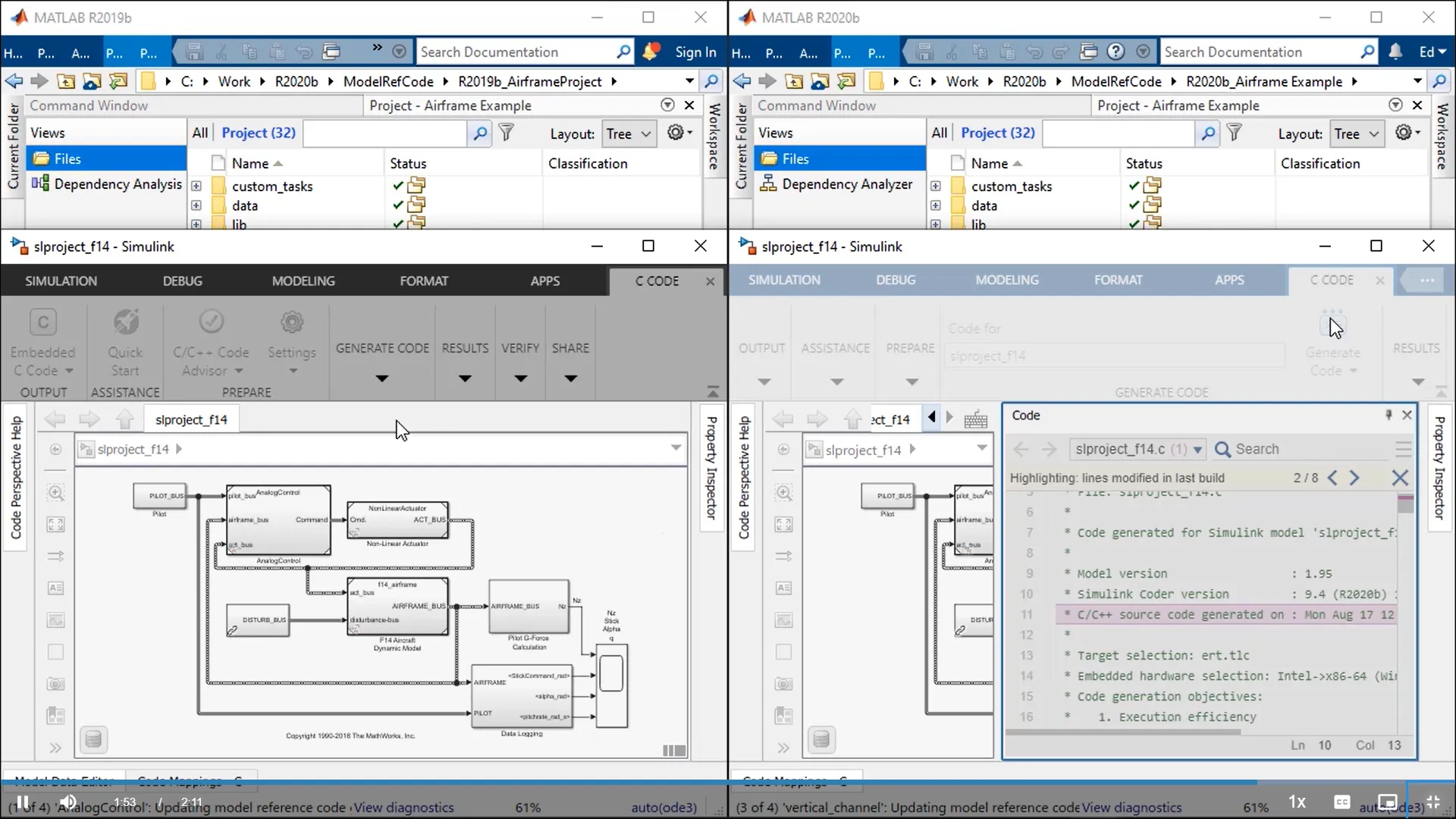Launch Quick Start in the Assistance section
Viewport: 1456px width, 819px height.
click(124, 341)
